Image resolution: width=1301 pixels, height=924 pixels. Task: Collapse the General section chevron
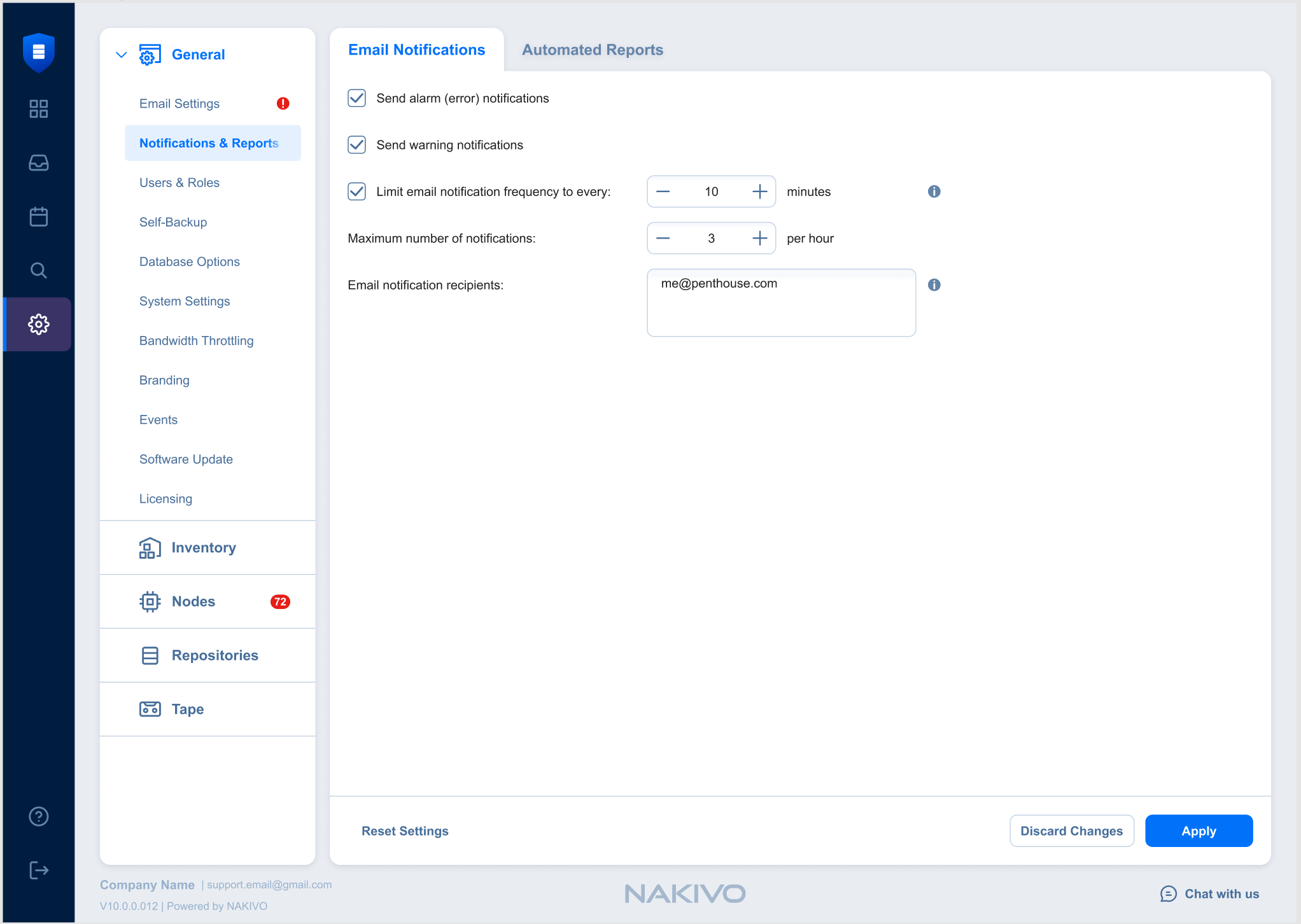coord(121,55)
